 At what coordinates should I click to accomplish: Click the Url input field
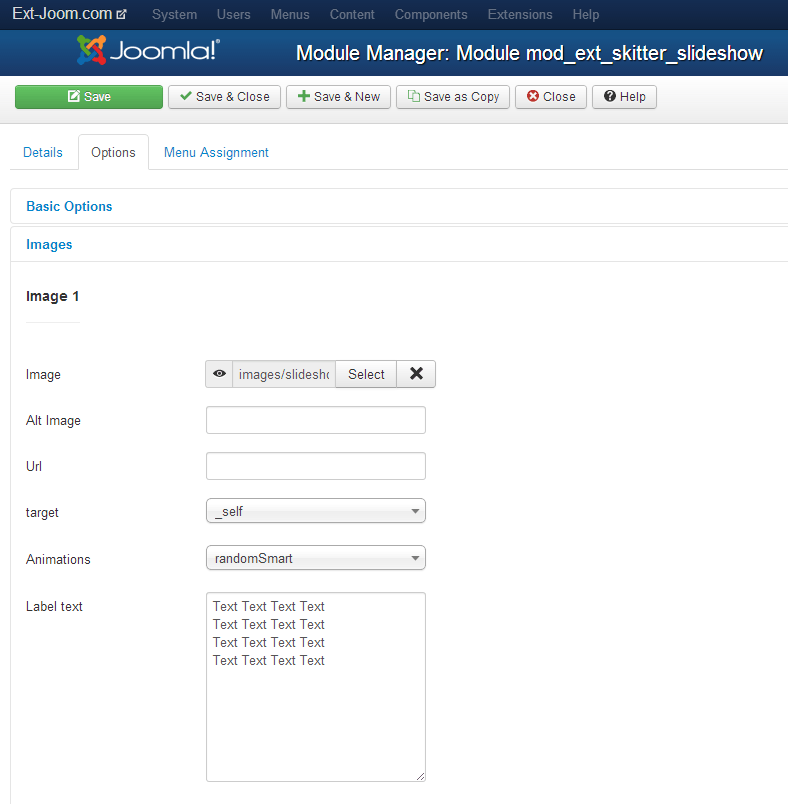pos(316,466)
